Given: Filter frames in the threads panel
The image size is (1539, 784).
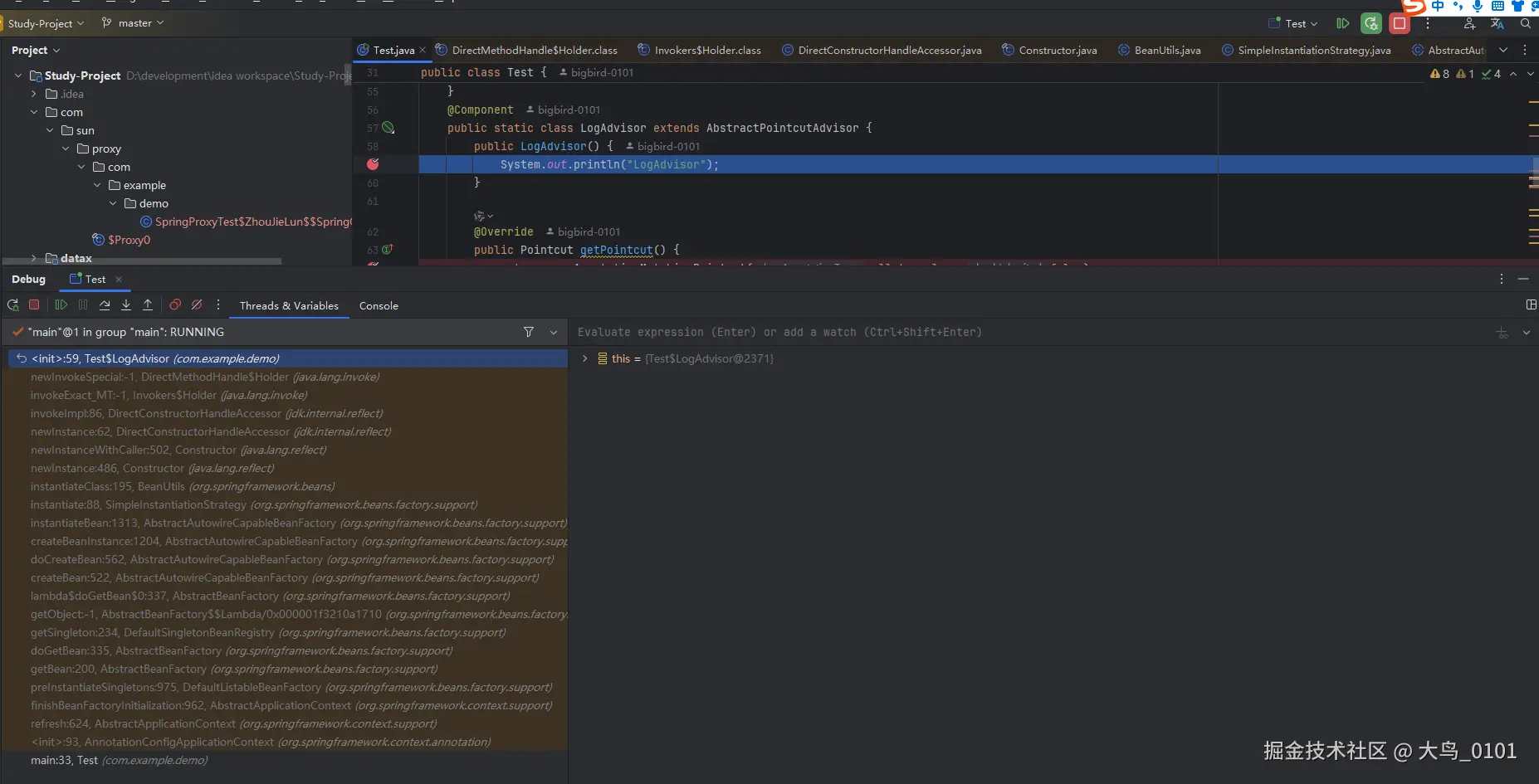Looking at the screenshot, I should pyautogui.click(x=529, y=332).
